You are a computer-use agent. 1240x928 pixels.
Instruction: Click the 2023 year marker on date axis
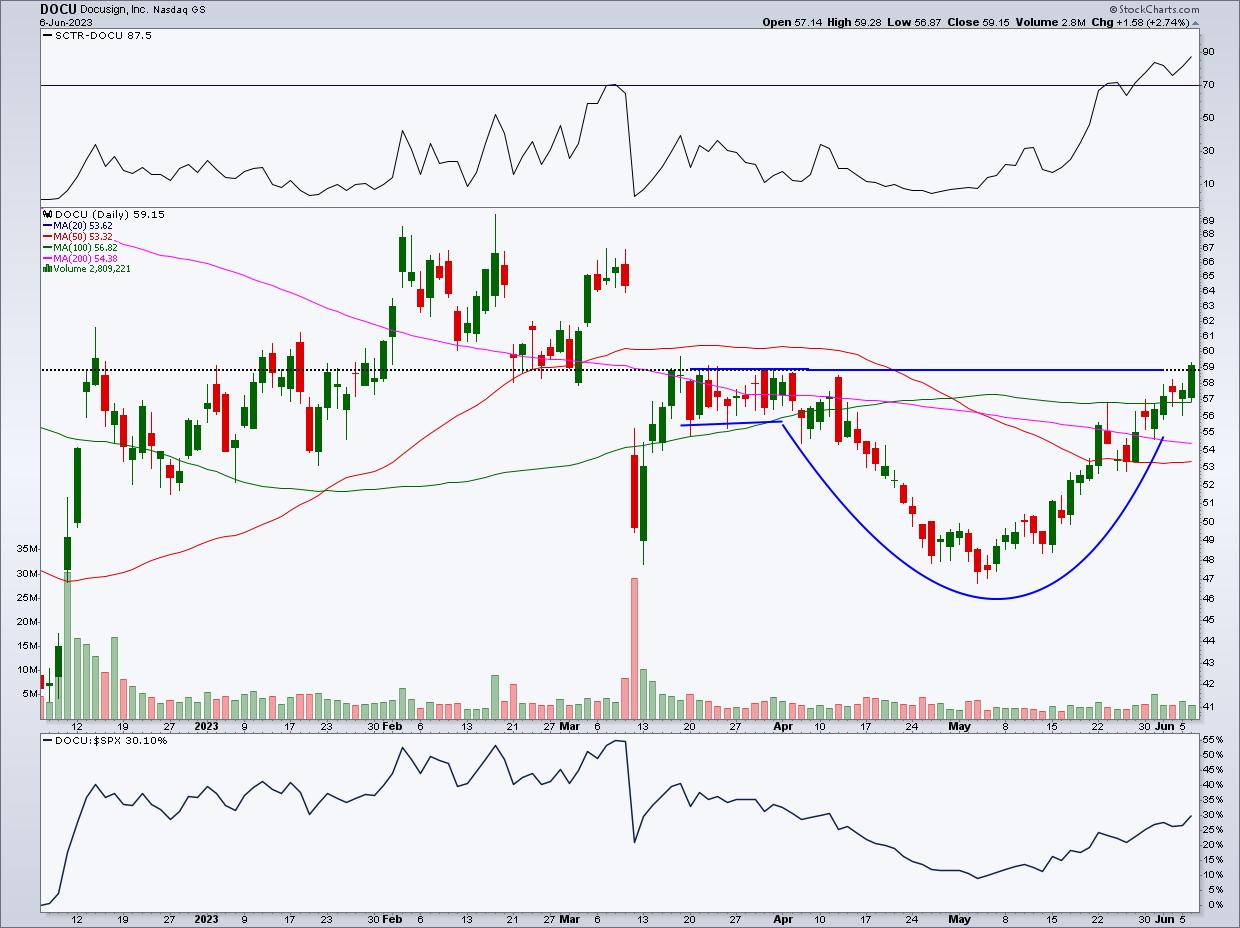206,725
